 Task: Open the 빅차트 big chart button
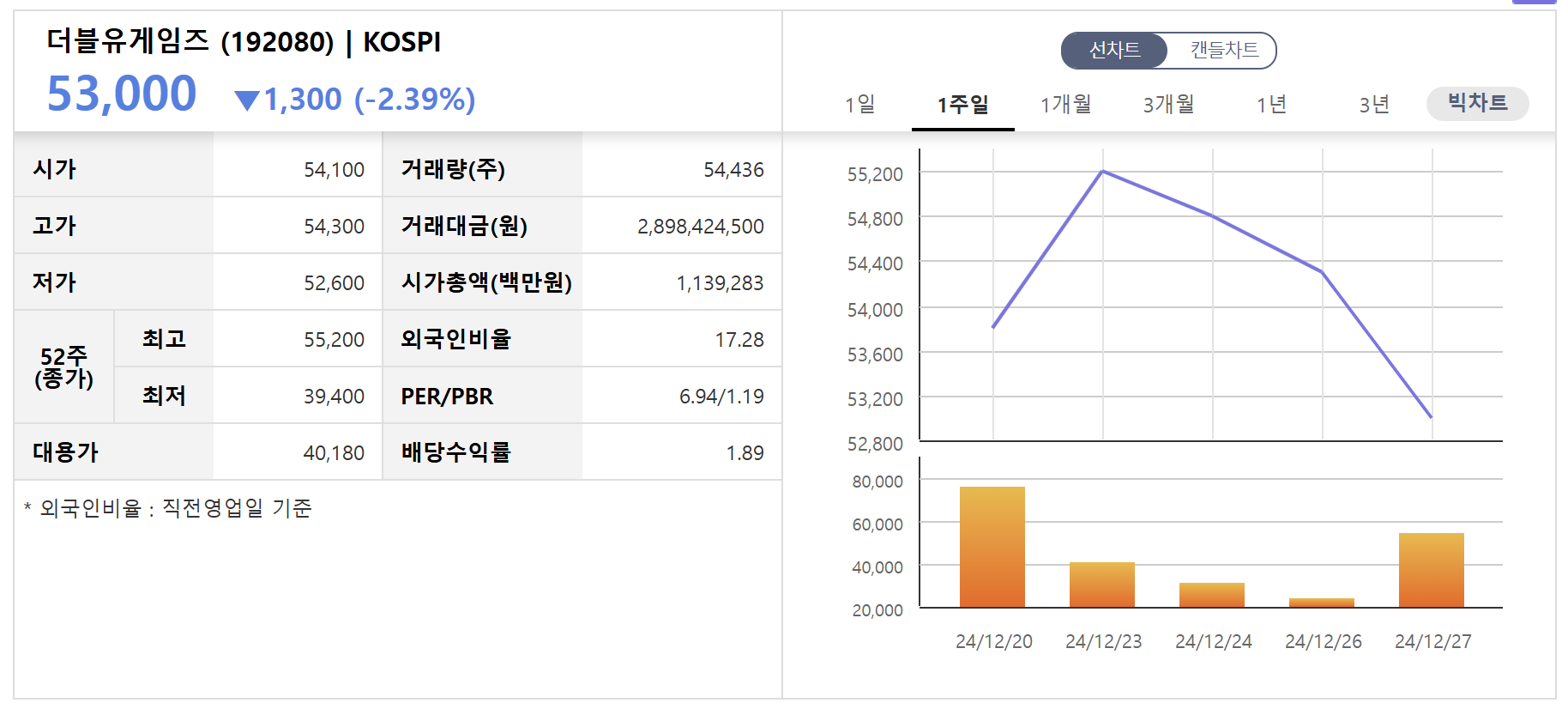1477,103
